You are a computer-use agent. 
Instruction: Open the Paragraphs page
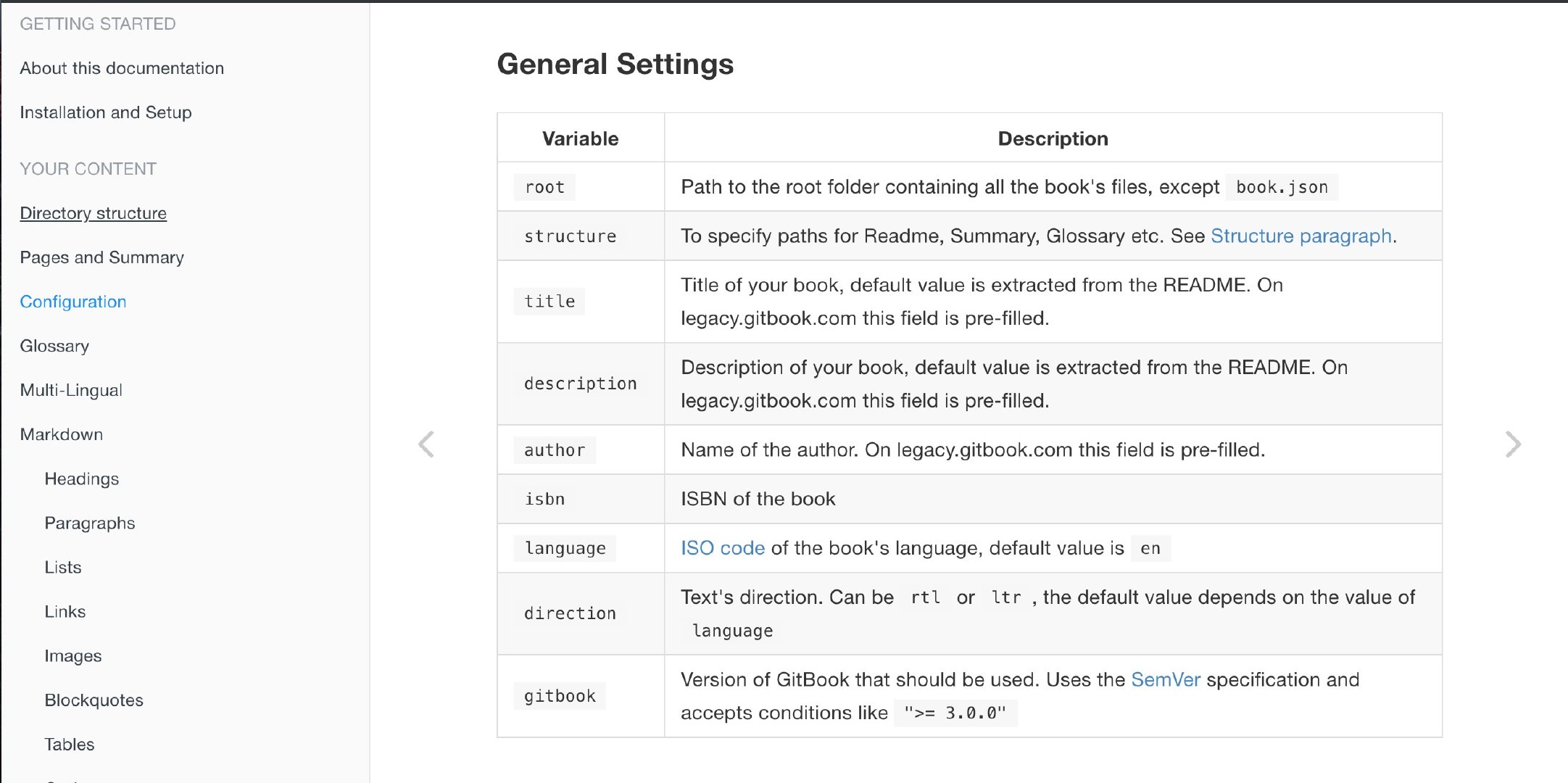[89, 523]
